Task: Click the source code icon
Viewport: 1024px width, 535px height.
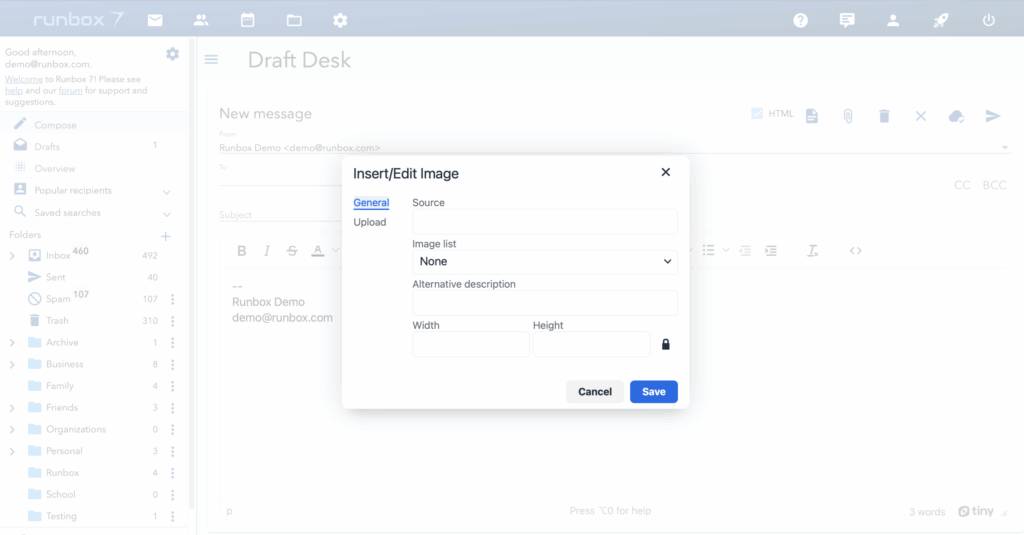Action: (856, 250)
